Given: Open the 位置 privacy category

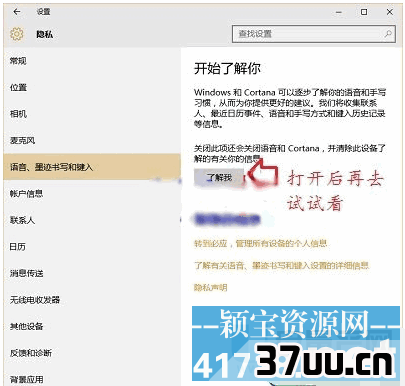Looking at the screenshot, I should pos(92,87).
